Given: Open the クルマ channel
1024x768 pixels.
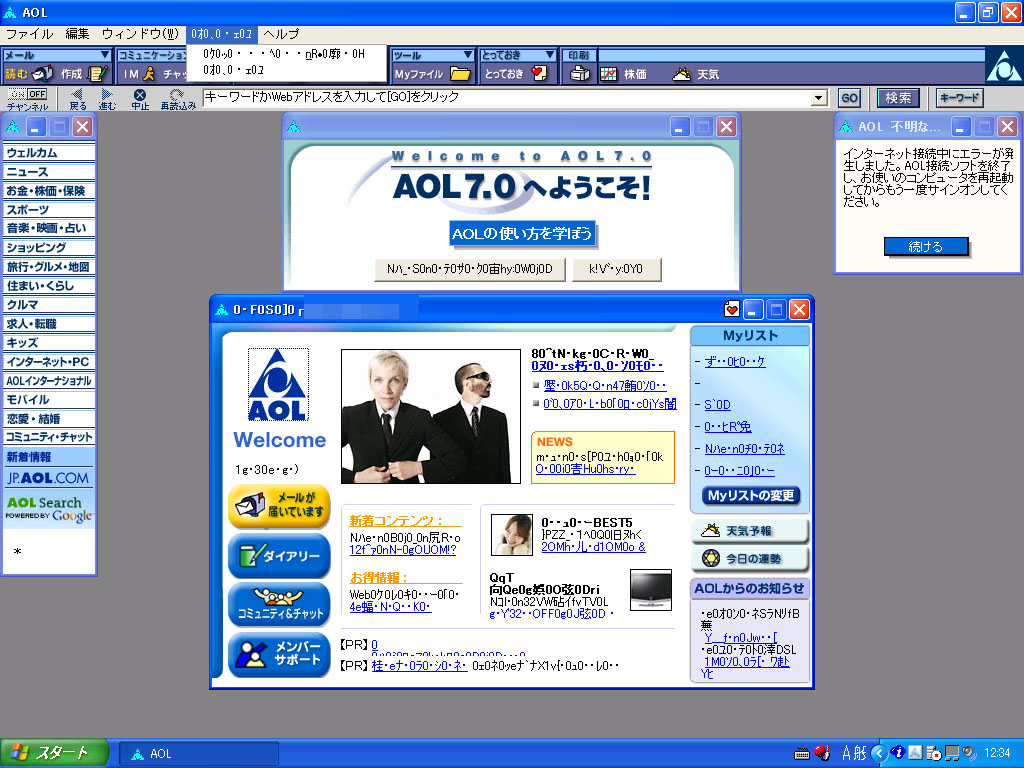Looking at the screenshot, I should point(49,304).
